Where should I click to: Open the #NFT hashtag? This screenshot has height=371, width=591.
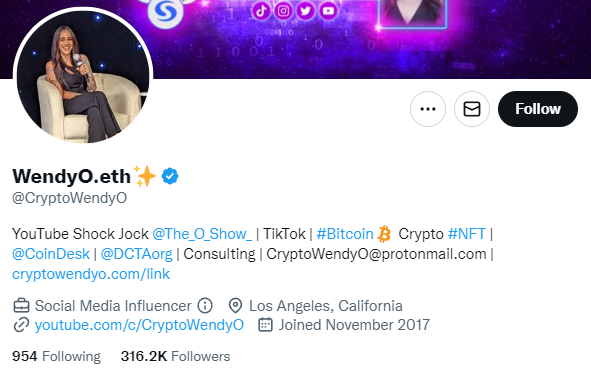click(x=467, y=234)
